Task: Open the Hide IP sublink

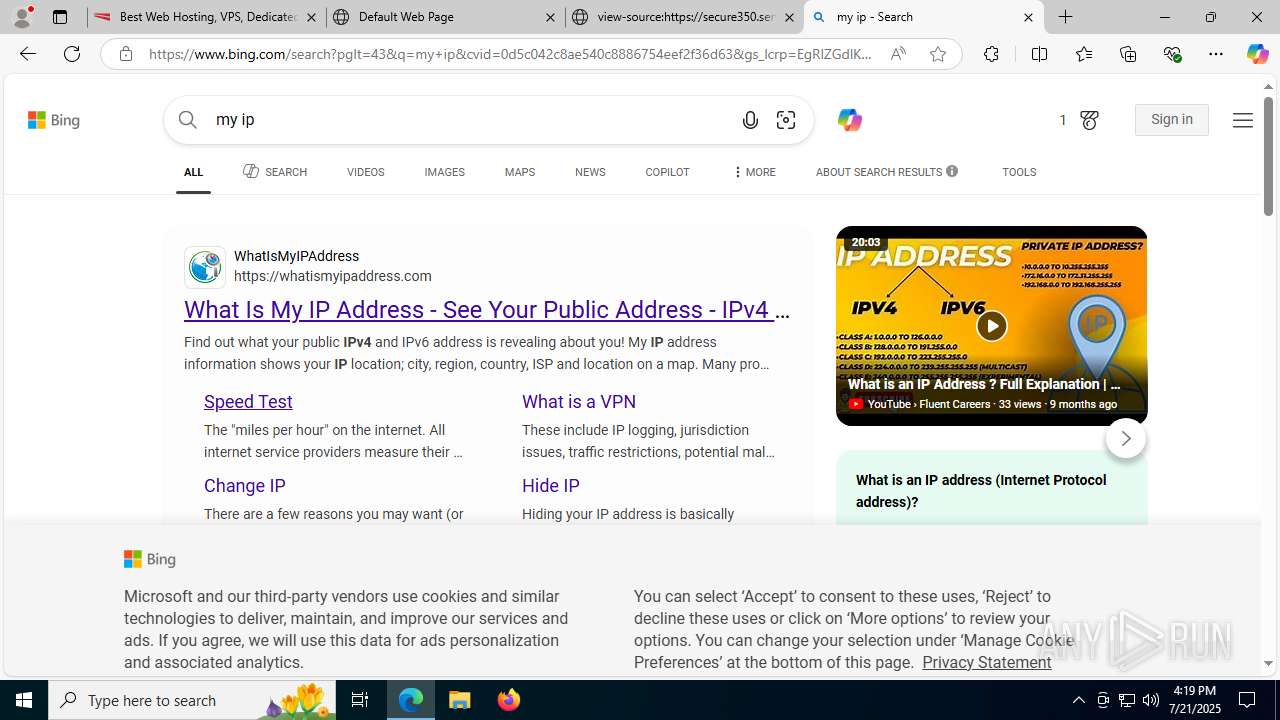Action: click(551, 486)
